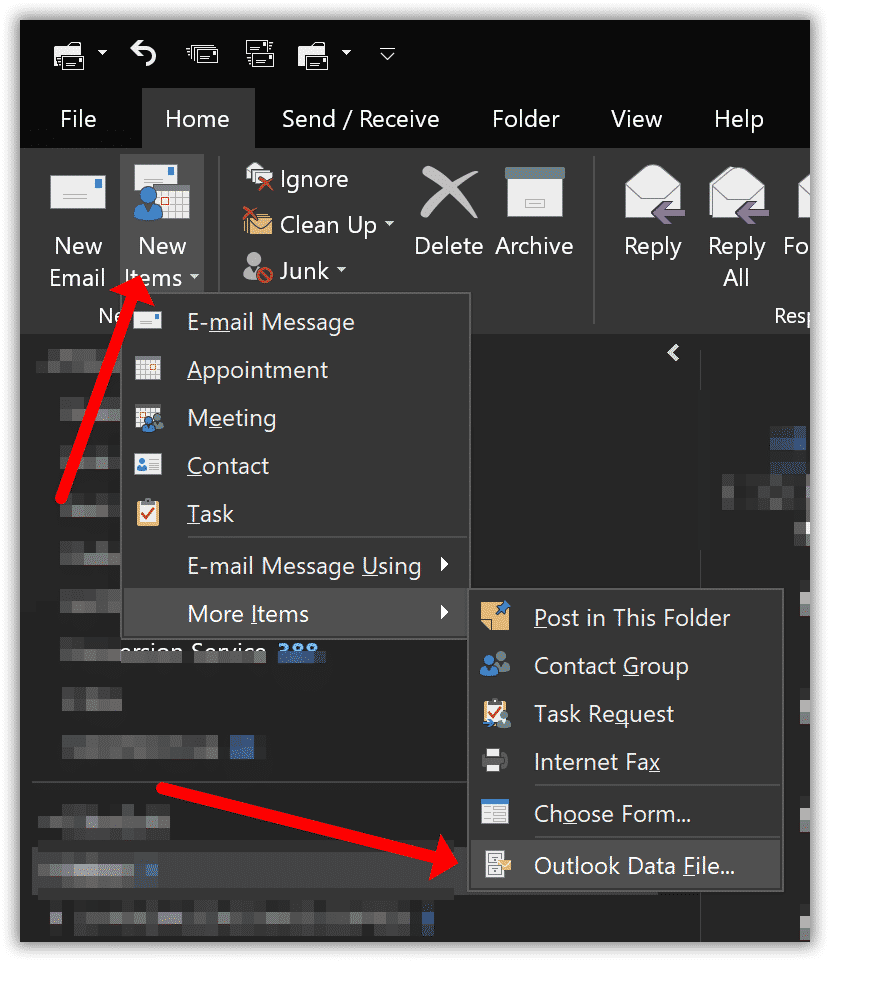The image size is (886, 987).
Task: Switch to the Send / Receive tab
Action: point(361,119)
